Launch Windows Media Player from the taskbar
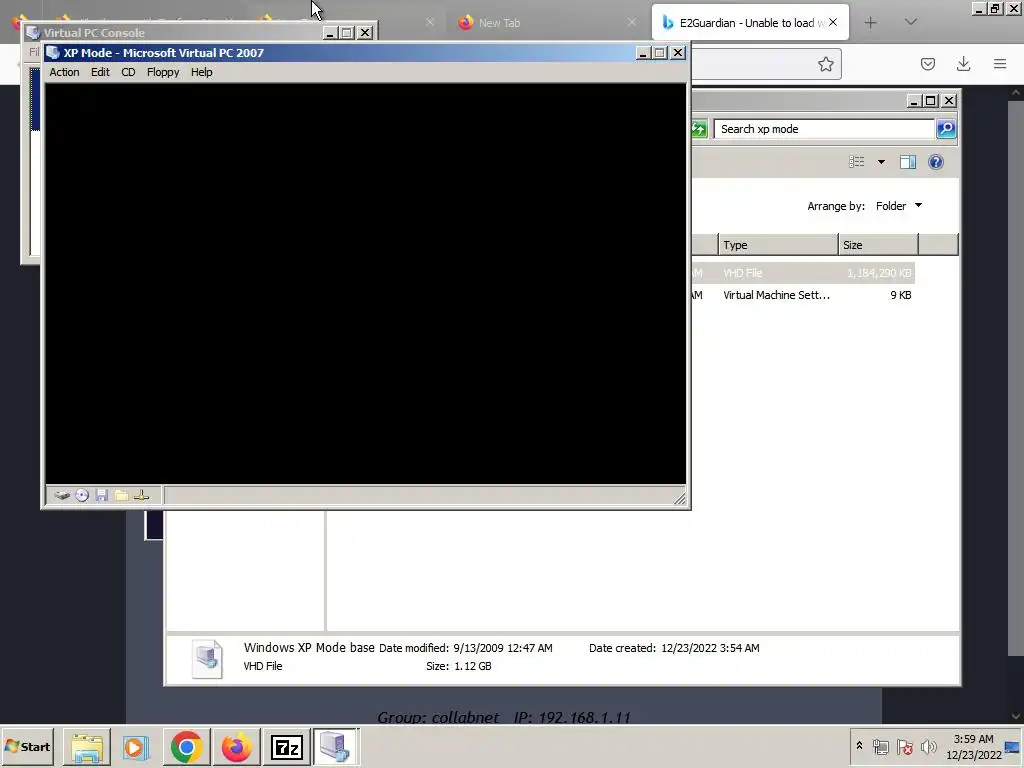 point(136,747)
